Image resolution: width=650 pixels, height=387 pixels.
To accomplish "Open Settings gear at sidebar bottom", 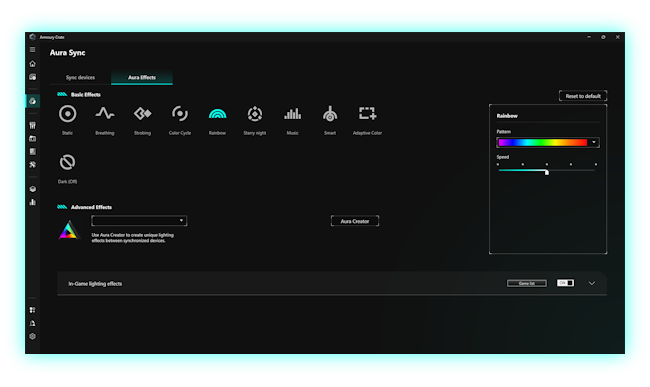I will [x=32, y=336].
